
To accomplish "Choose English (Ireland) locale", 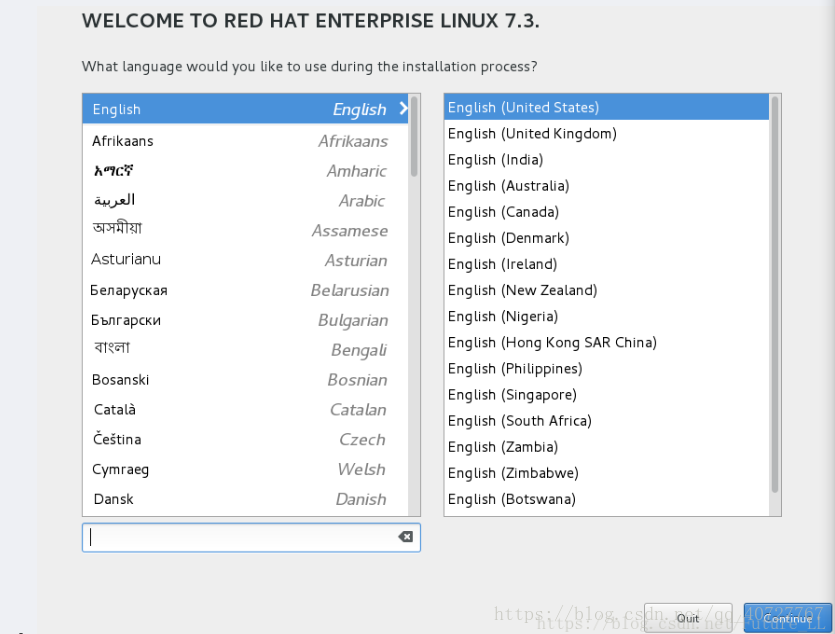I will [x=607, y=264].
